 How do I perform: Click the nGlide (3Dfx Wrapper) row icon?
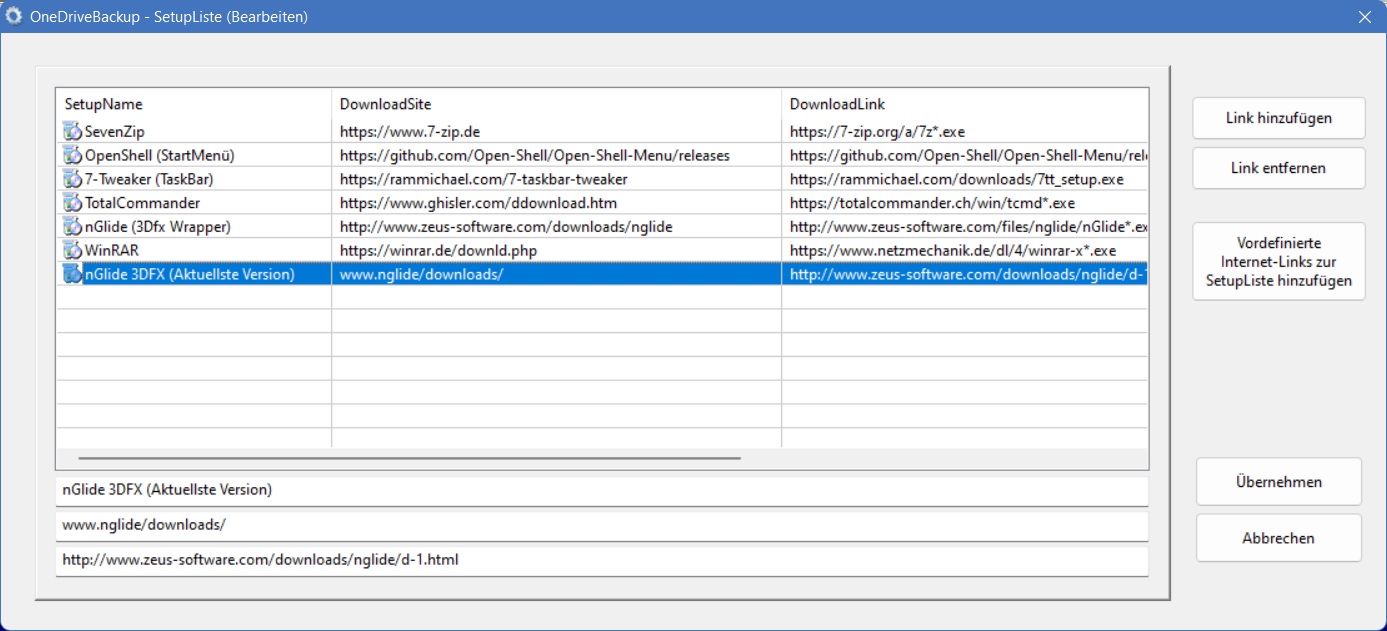tap(73, 227)
